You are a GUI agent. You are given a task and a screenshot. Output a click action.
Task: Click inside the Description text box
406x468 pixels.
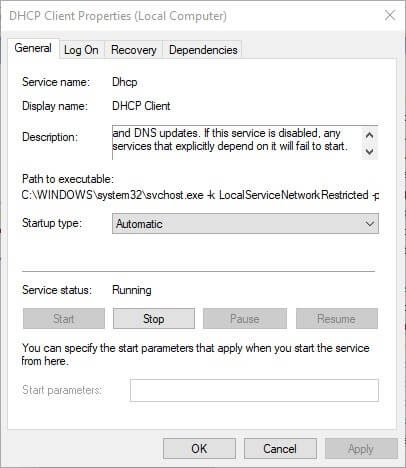[x=237, y=143]
